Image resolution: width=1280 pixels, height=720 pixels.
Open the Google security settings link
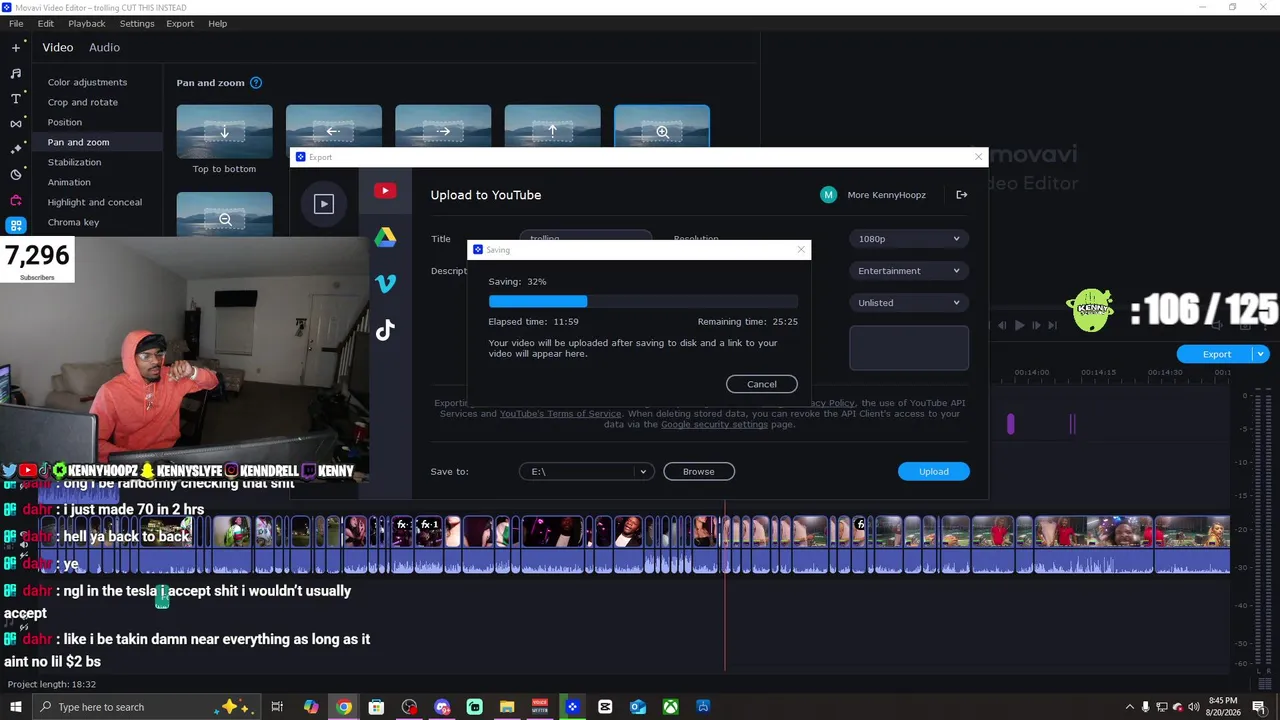point(714,424)
